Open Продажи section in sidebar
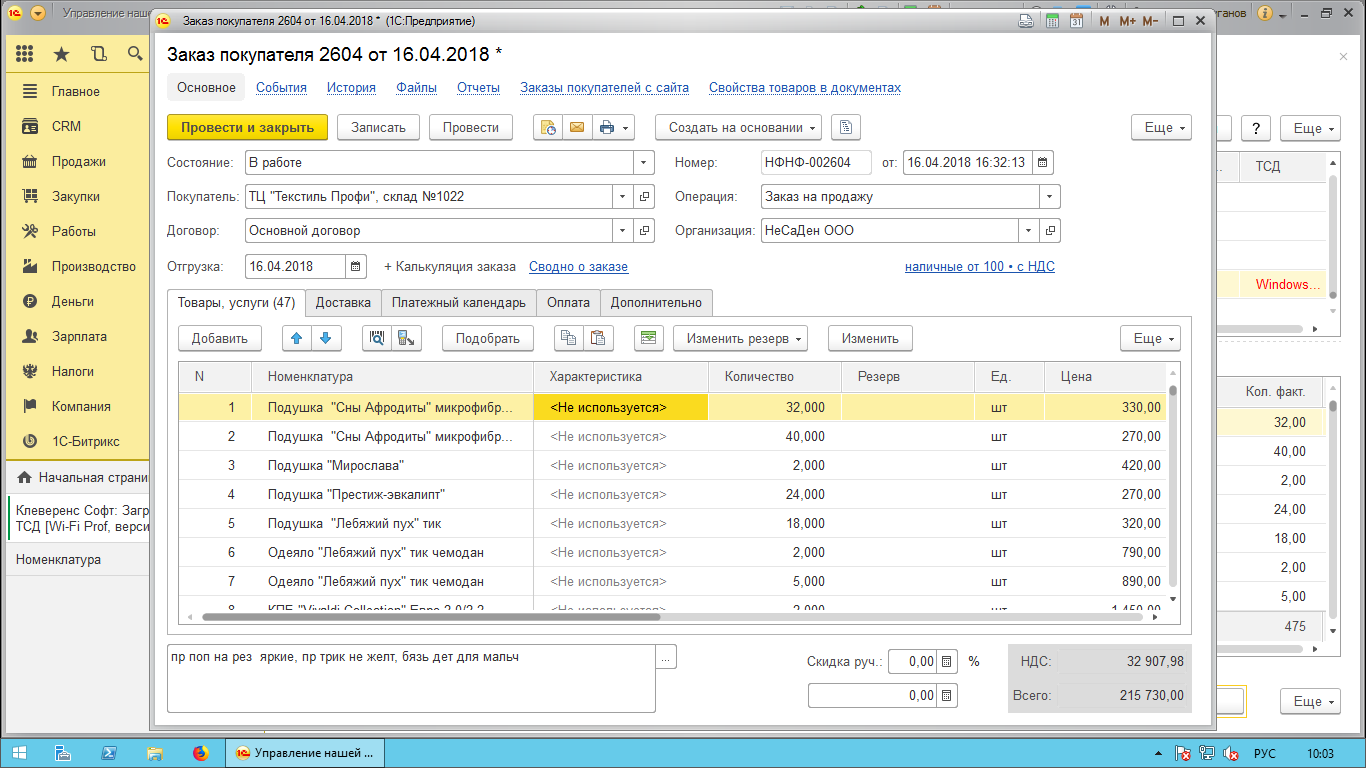 coord(78,161)
